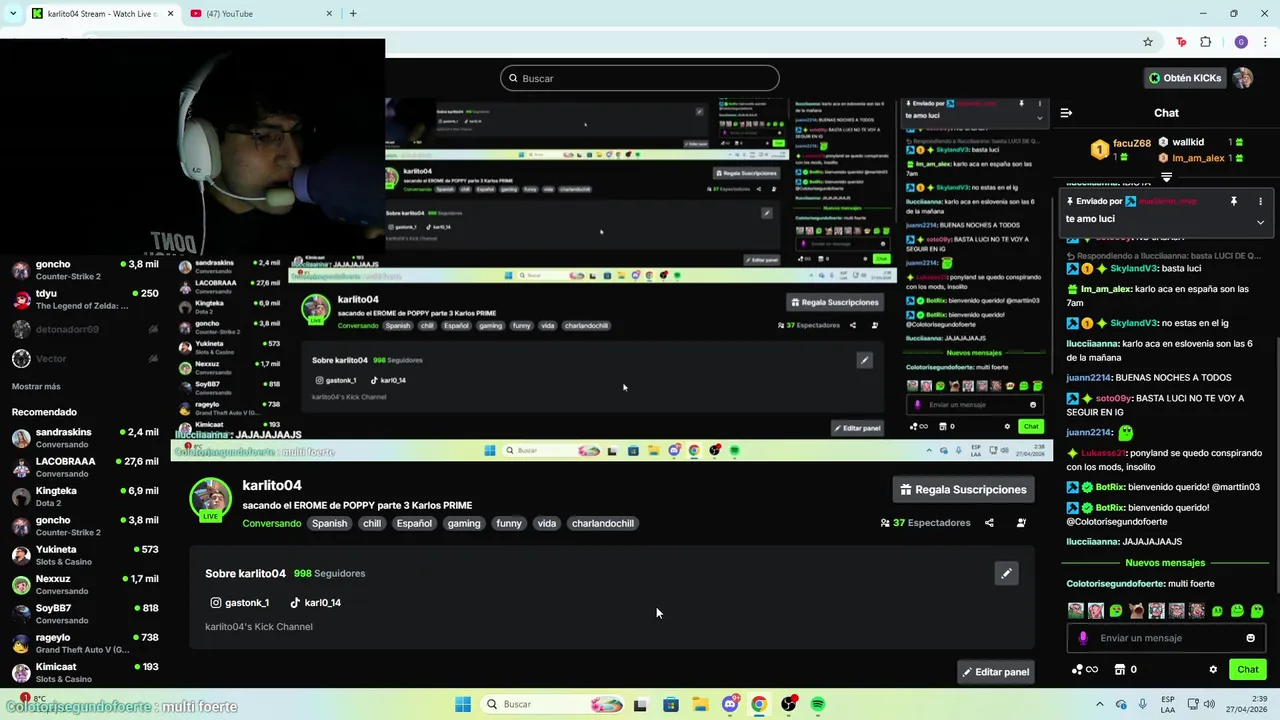1280x720 pixels.
Task: Open Spotify from taskbar
Action: [x=818, y=704]
